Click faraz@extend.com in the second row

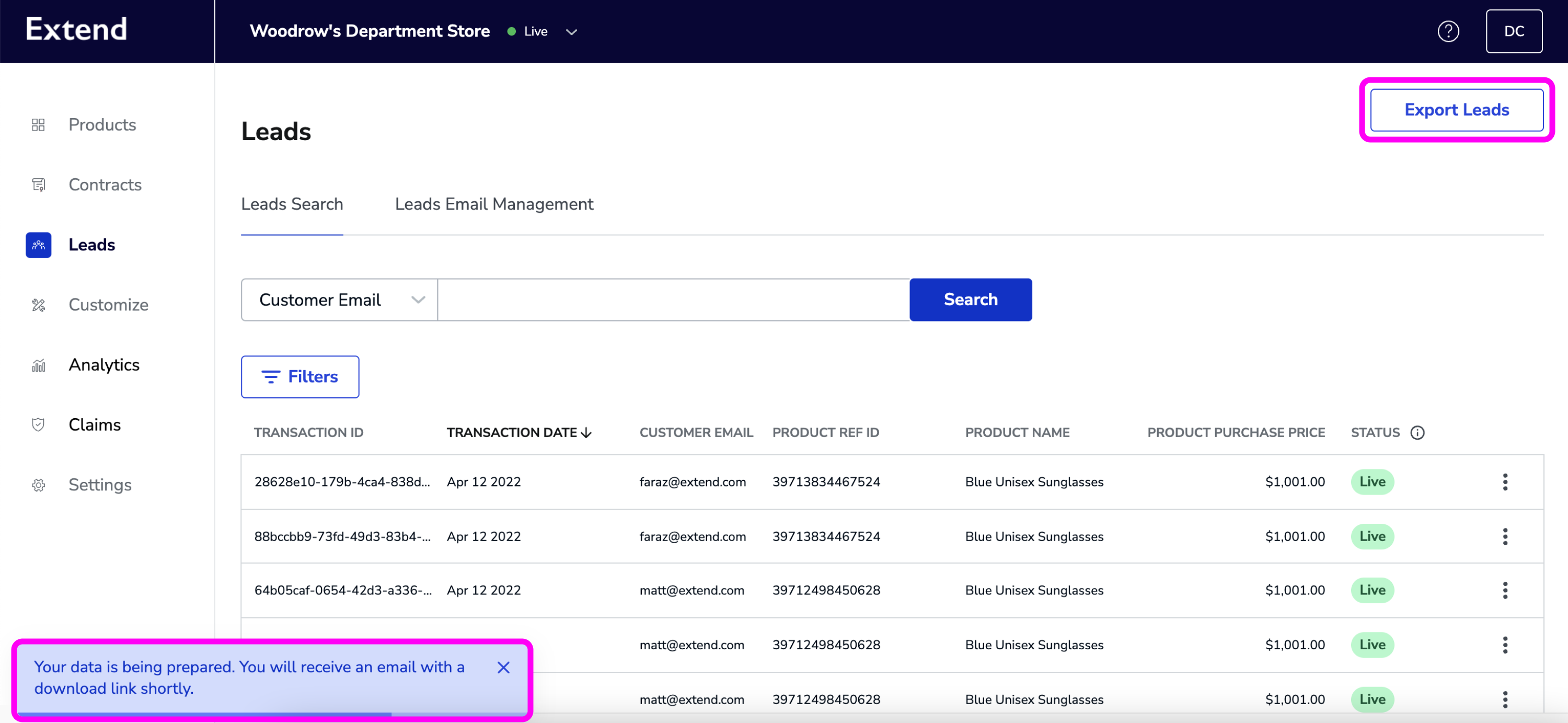click(692, 537)
